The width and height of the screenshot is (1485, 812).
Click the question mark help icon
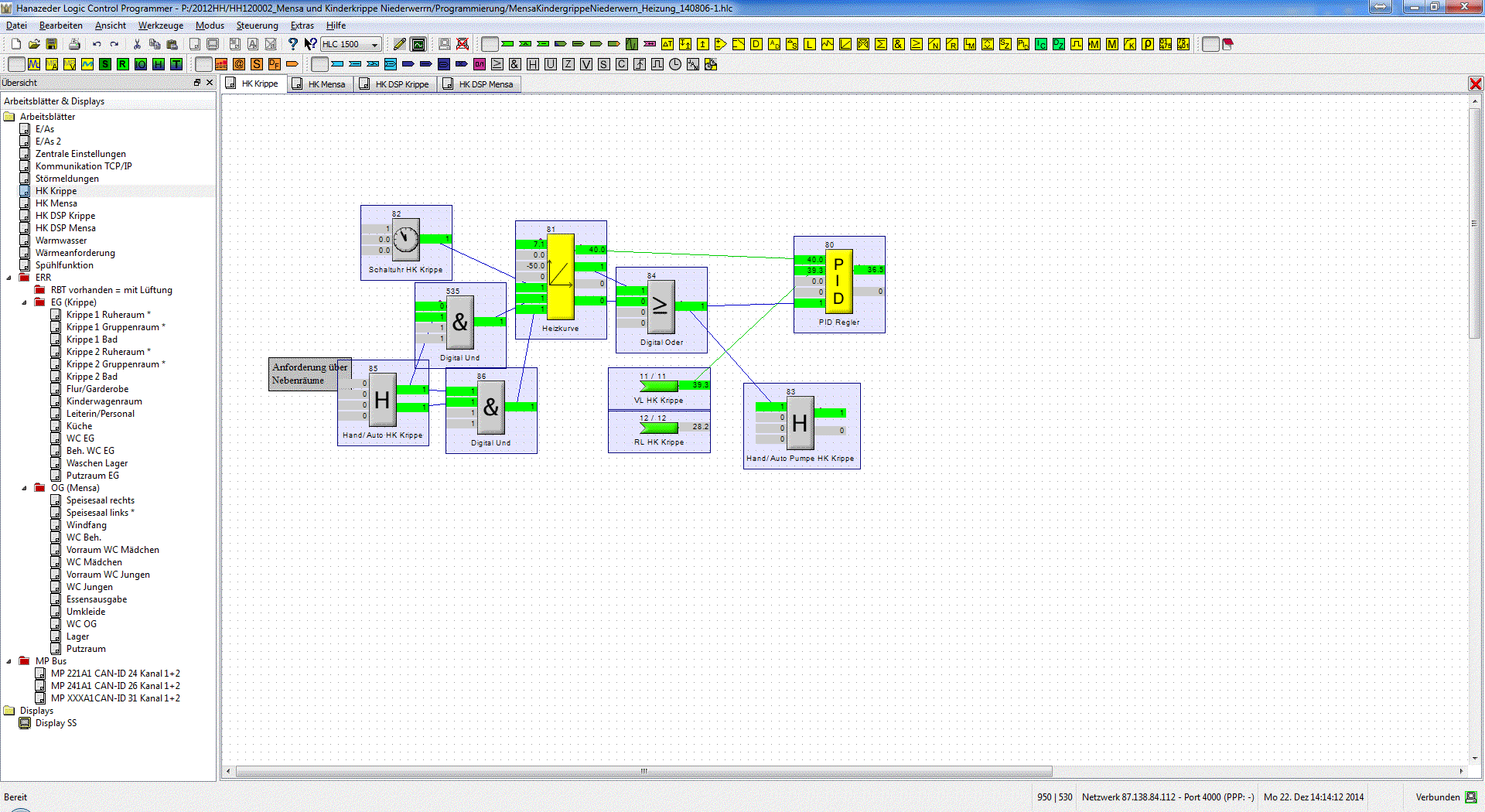click(292, 44)
